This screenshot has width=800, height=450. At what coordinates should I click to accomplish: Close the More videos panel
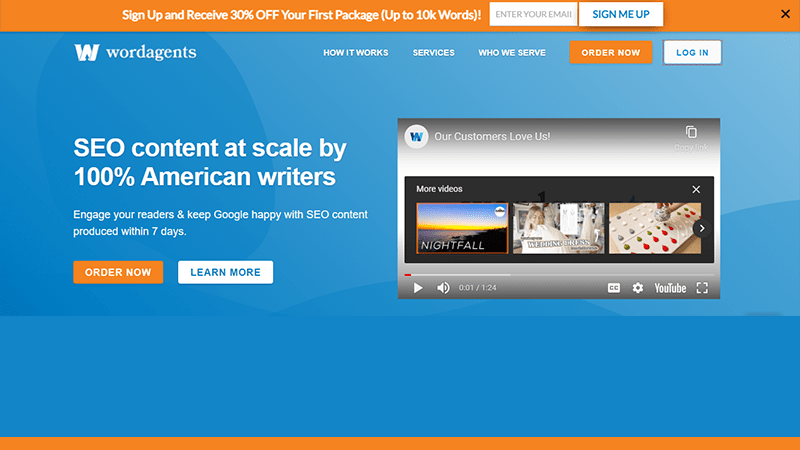coord(696,189)
